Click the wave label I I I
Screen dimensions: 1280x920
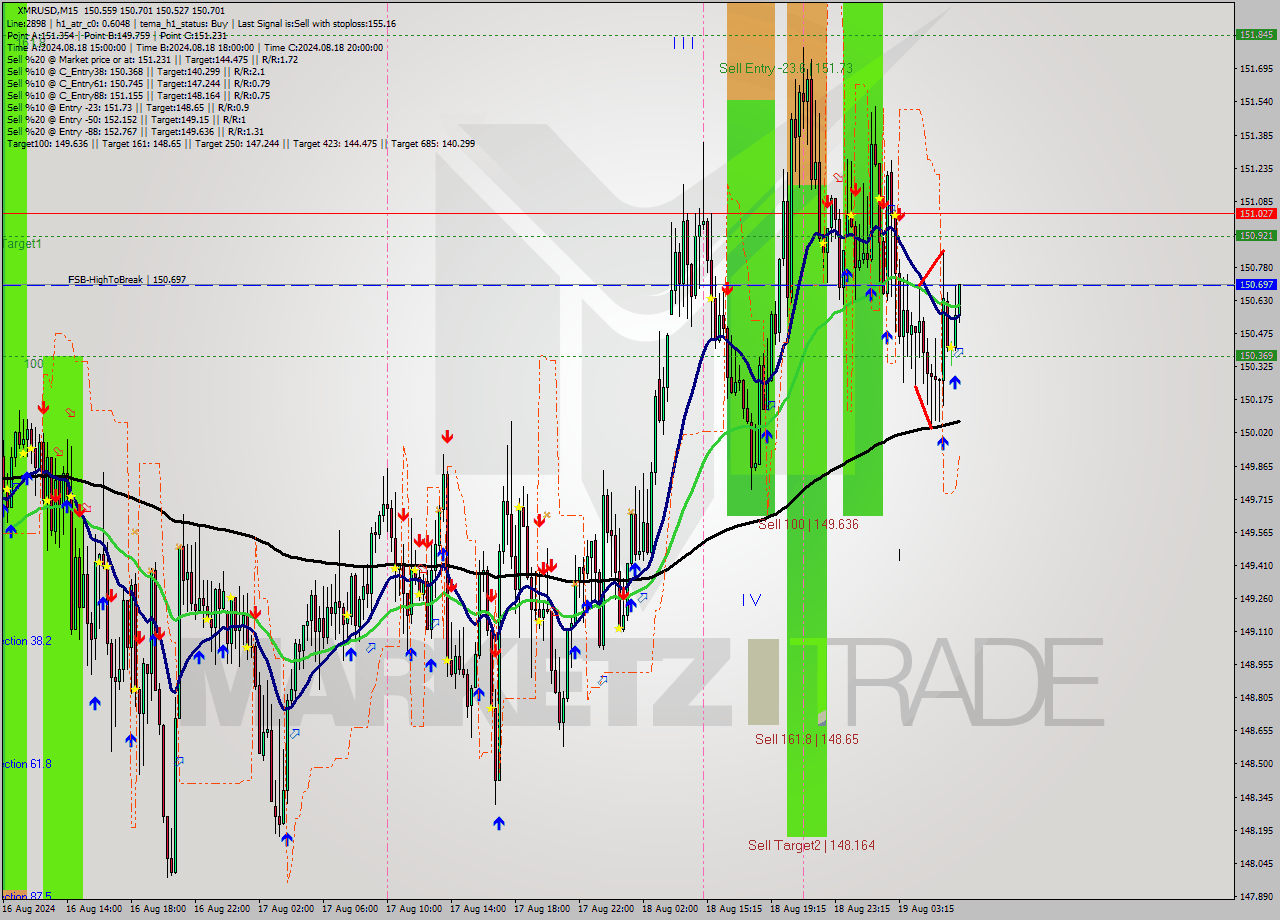pos(683,43)
